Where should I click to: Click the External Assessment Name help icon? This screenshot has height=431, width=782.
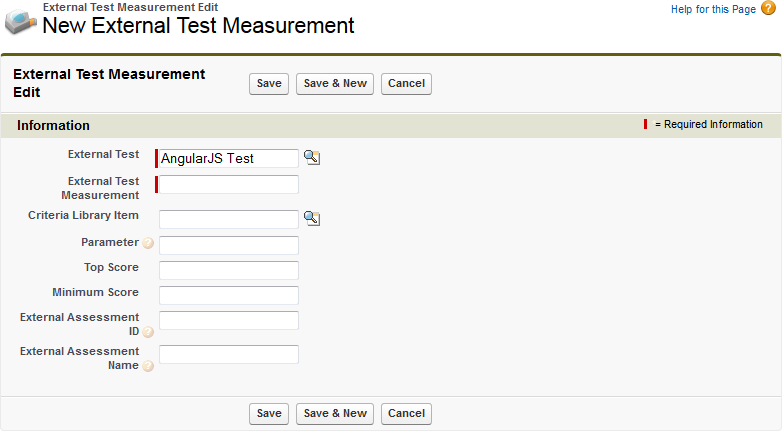tap(148, 366)
